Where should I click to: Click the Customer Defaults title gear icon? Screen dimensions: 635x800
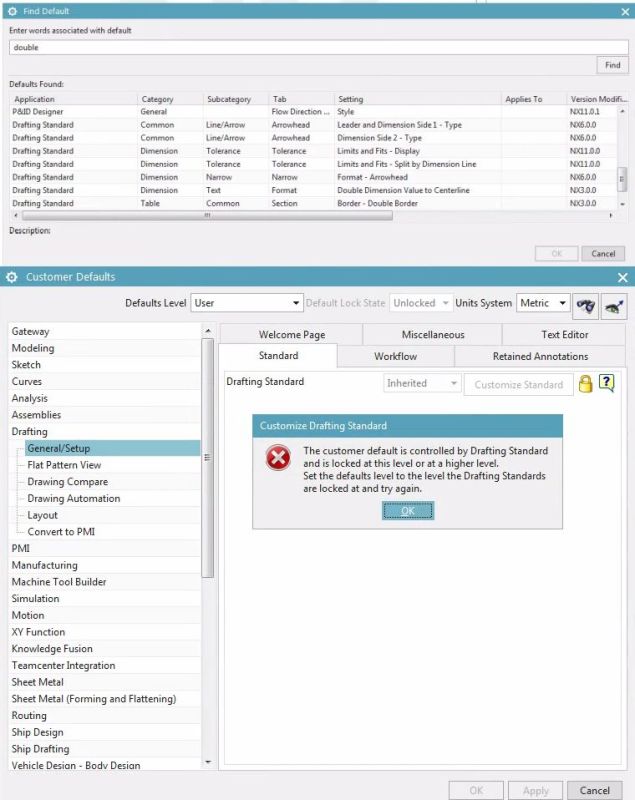pyautogui.click(x=12, y=277)
